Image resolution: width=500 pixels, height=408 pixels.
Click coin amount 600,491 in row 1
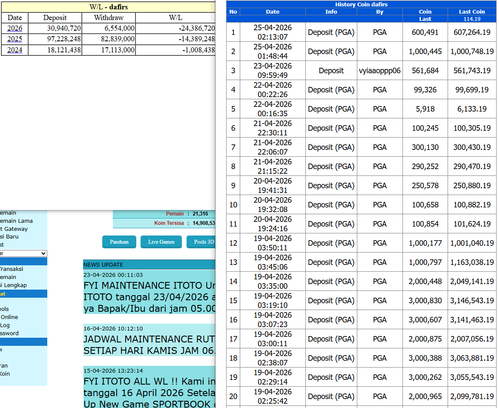(x=425, y=32)
